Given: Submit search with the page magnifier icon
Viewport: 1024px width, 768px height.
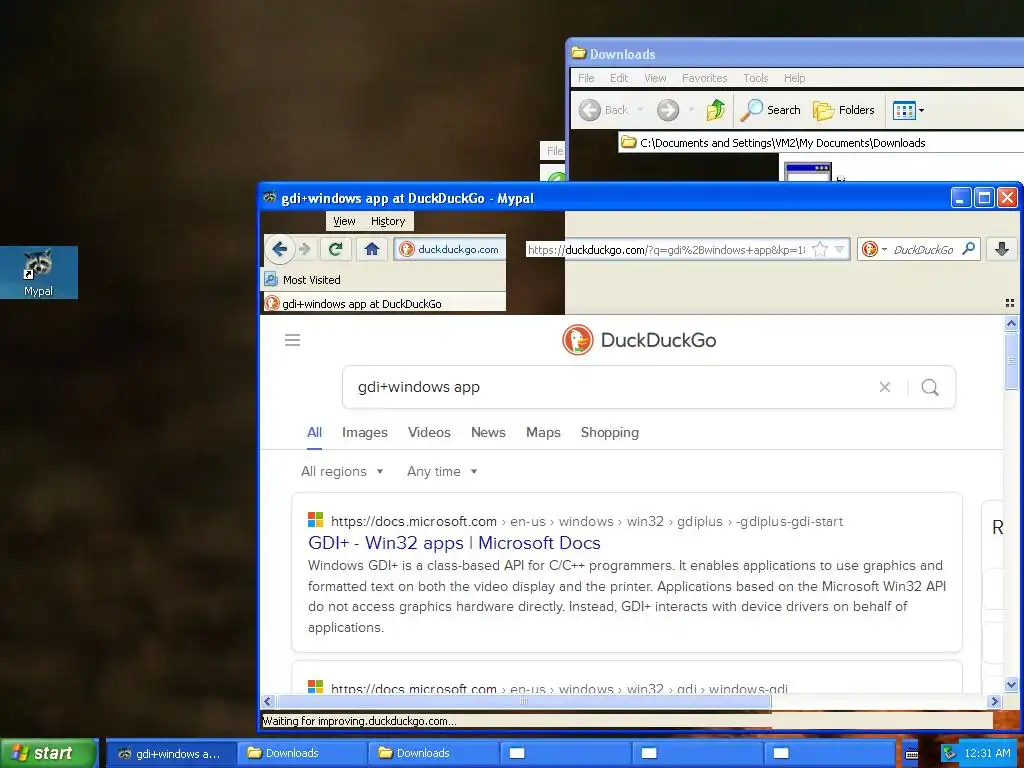Looking at the screenshot, I should coord(930,387).
